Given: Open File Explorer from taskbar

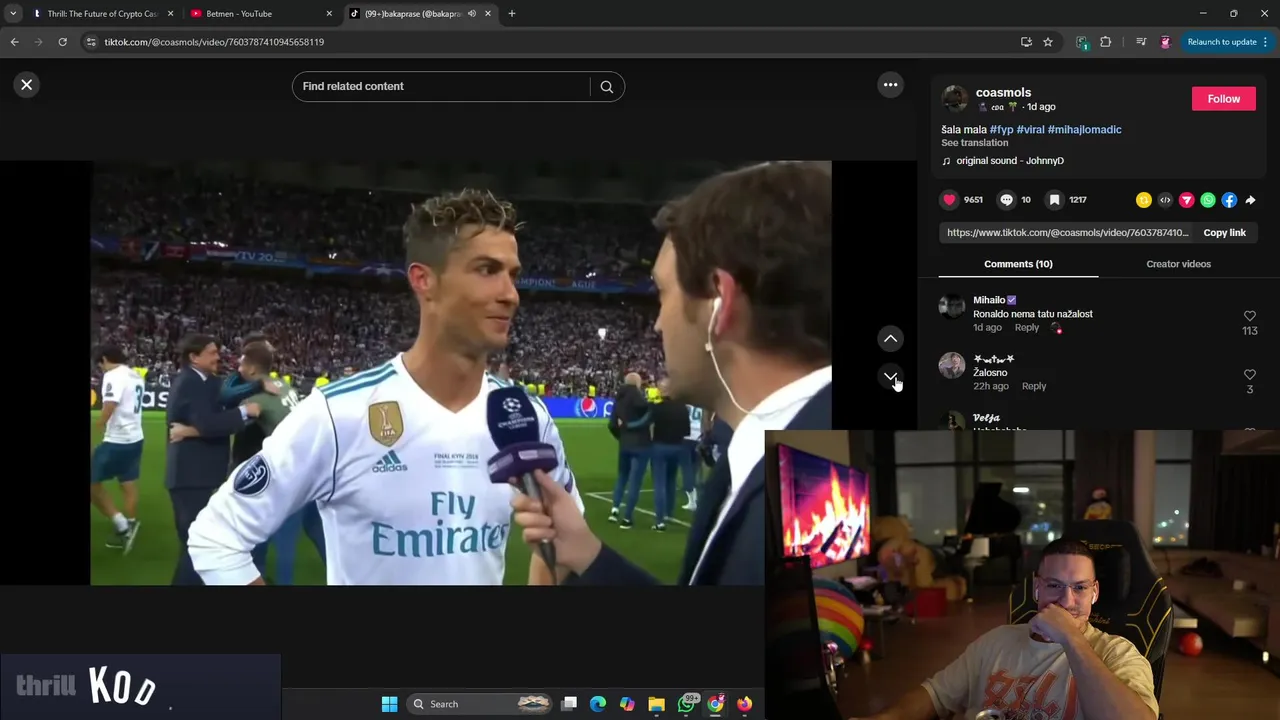Looking at the screenshot, I should pos(656,704).
